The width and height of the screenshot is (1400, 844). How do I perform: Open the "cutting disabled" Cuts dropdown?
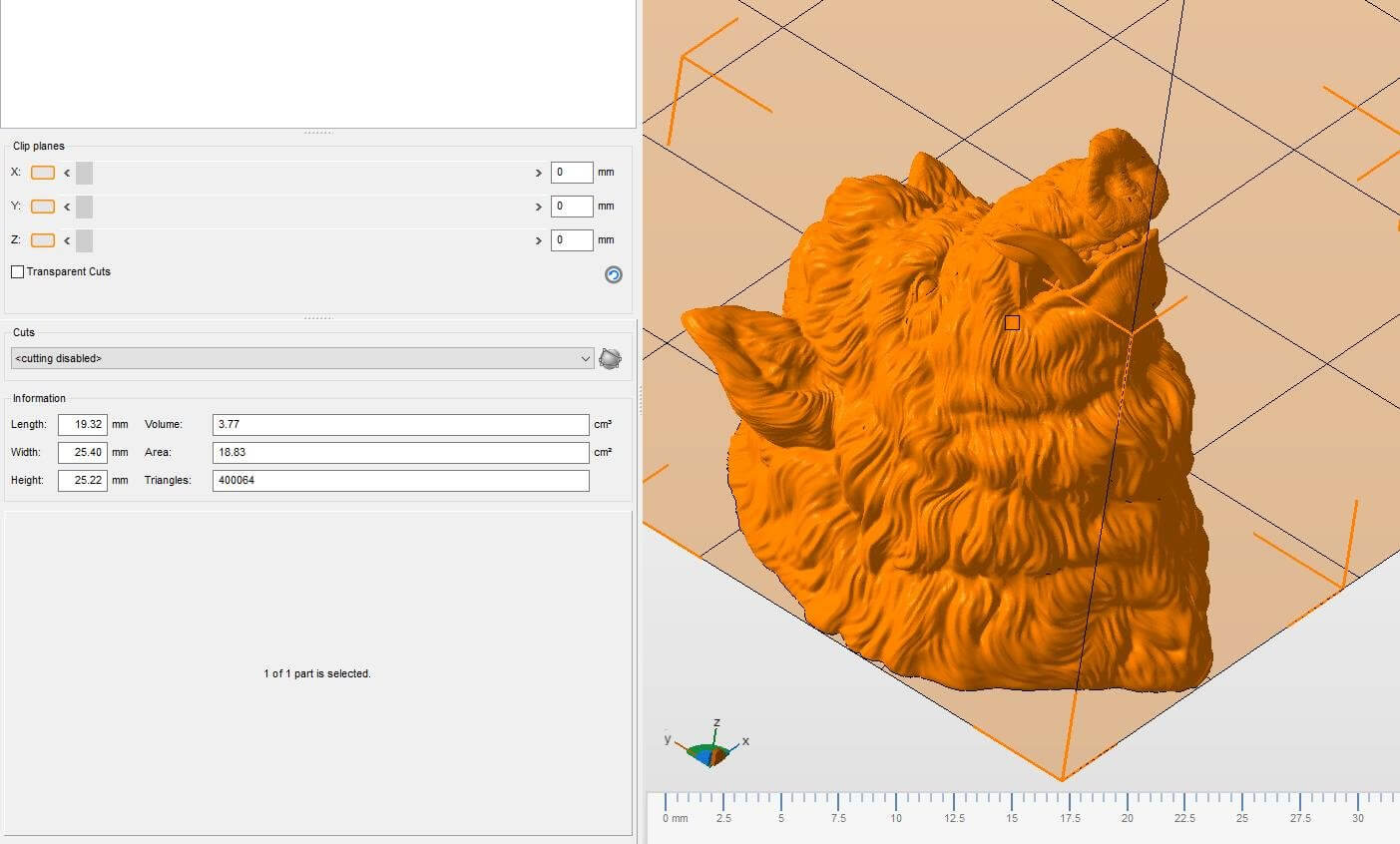pyautogui.click(x=303, y=358)
